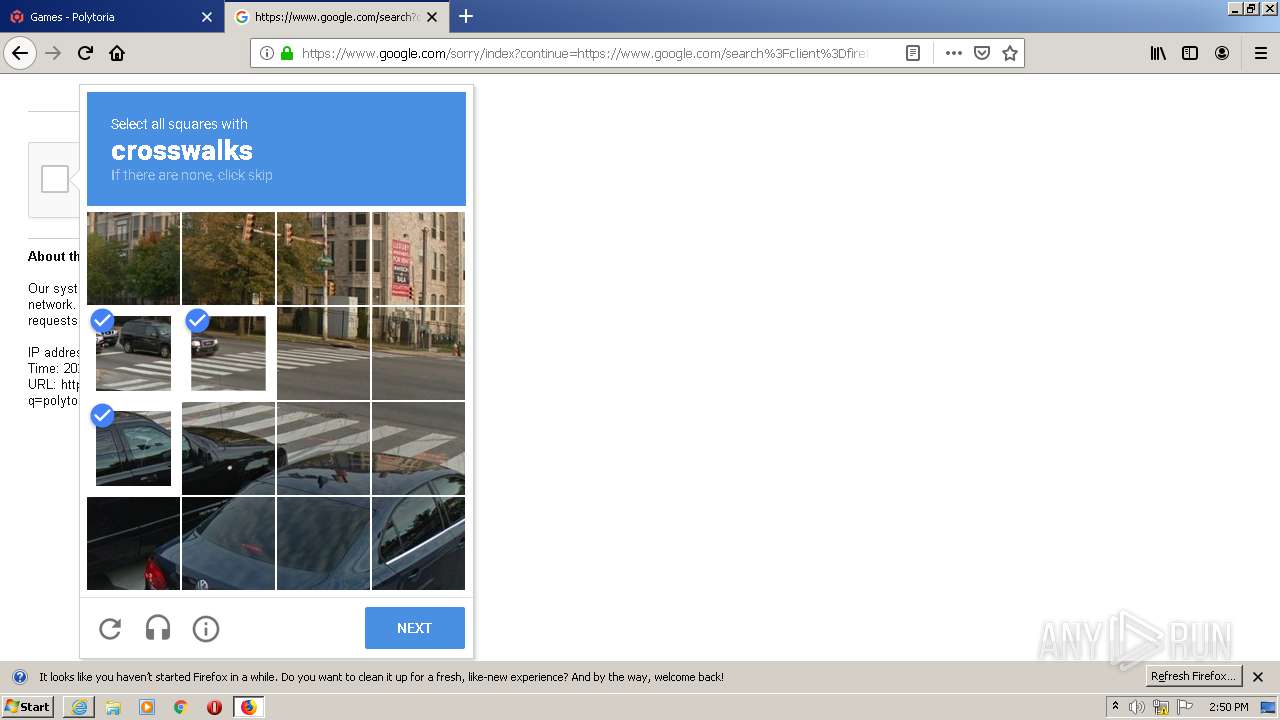The height and width of the screenshot is (720, 1280).
Task: Show site information icon in address bar
Action: [267, 53]
